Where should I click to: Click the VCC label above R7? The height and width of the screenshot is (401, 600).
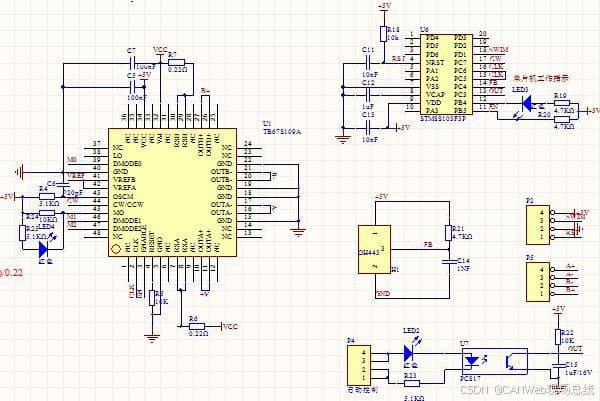point(160,50)
